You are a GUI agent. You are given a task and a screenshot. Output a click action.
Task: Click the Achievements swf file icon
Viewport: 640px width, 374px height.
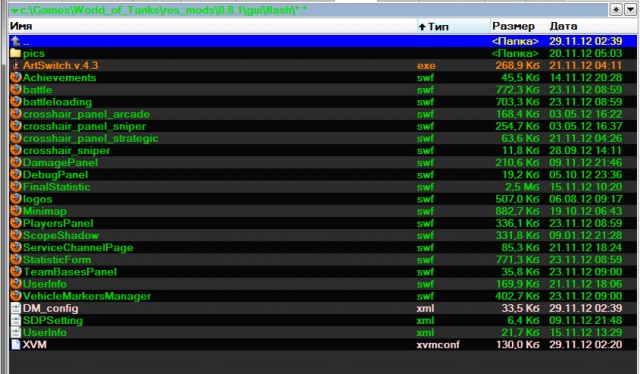16,78
